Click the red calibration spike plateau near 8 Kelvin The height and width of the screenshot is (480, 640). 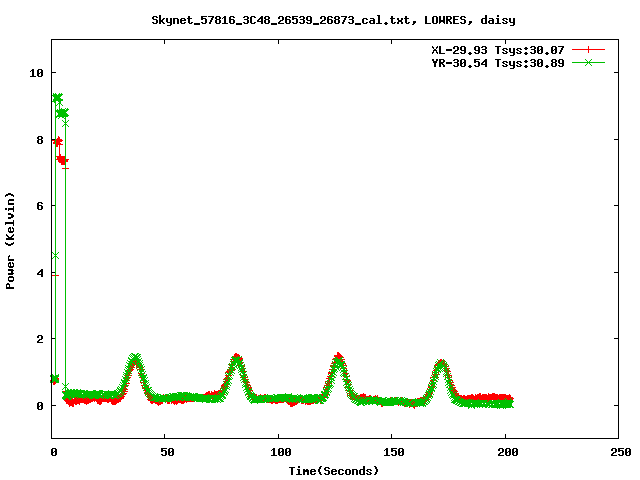[58, 142]
